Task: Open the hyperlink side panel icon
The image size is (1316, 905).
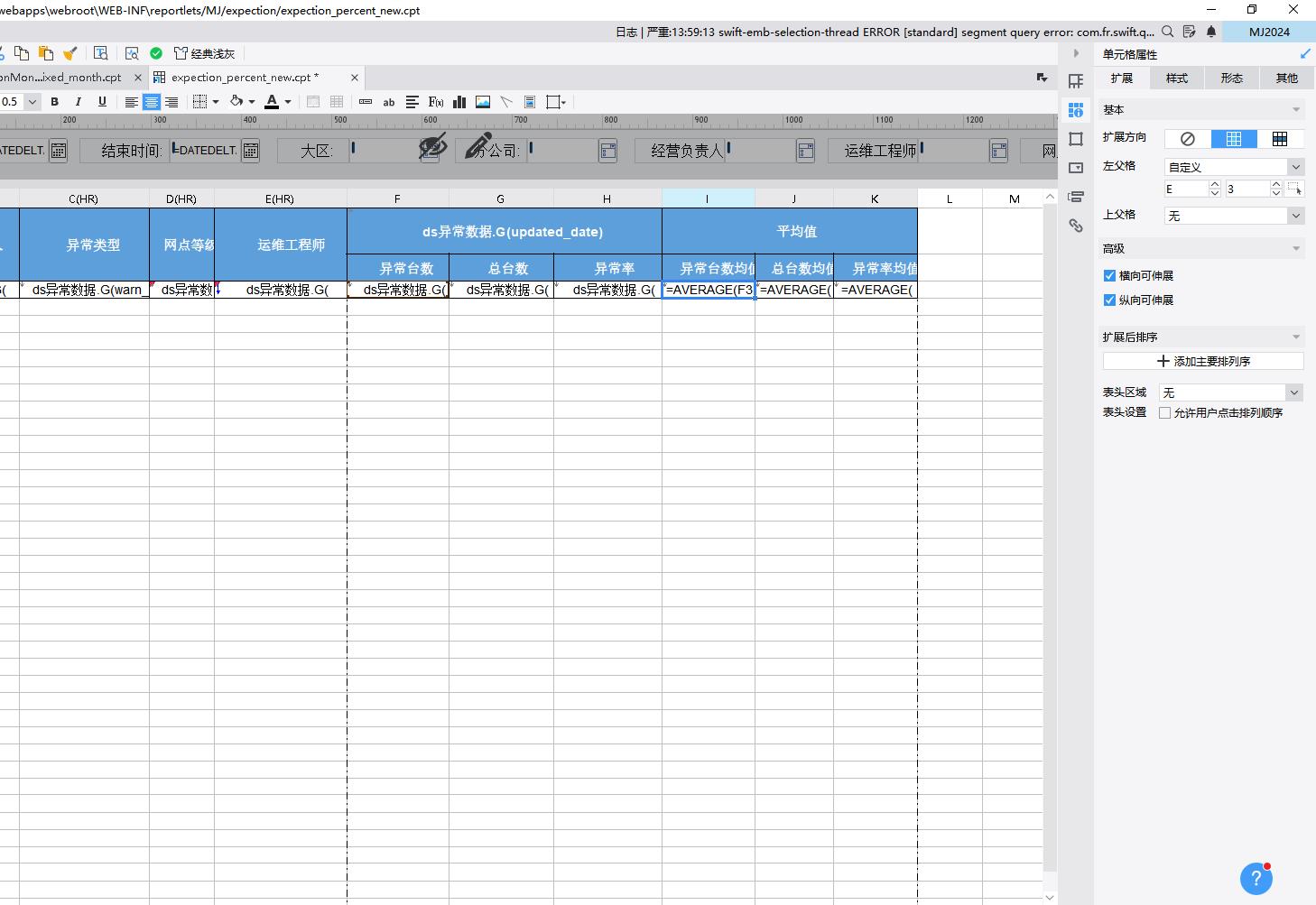Action: (x=1076, y=226)
